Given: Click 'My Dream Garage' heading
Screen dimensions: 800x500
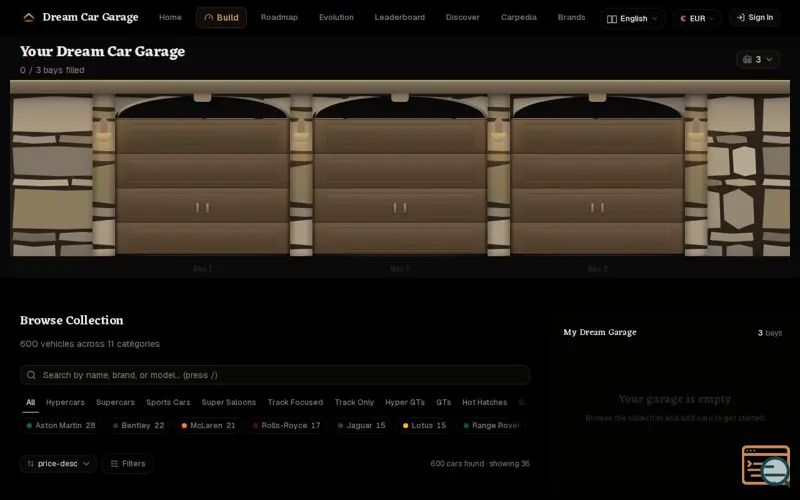Looking at the screenshot, I should point(599,332).
